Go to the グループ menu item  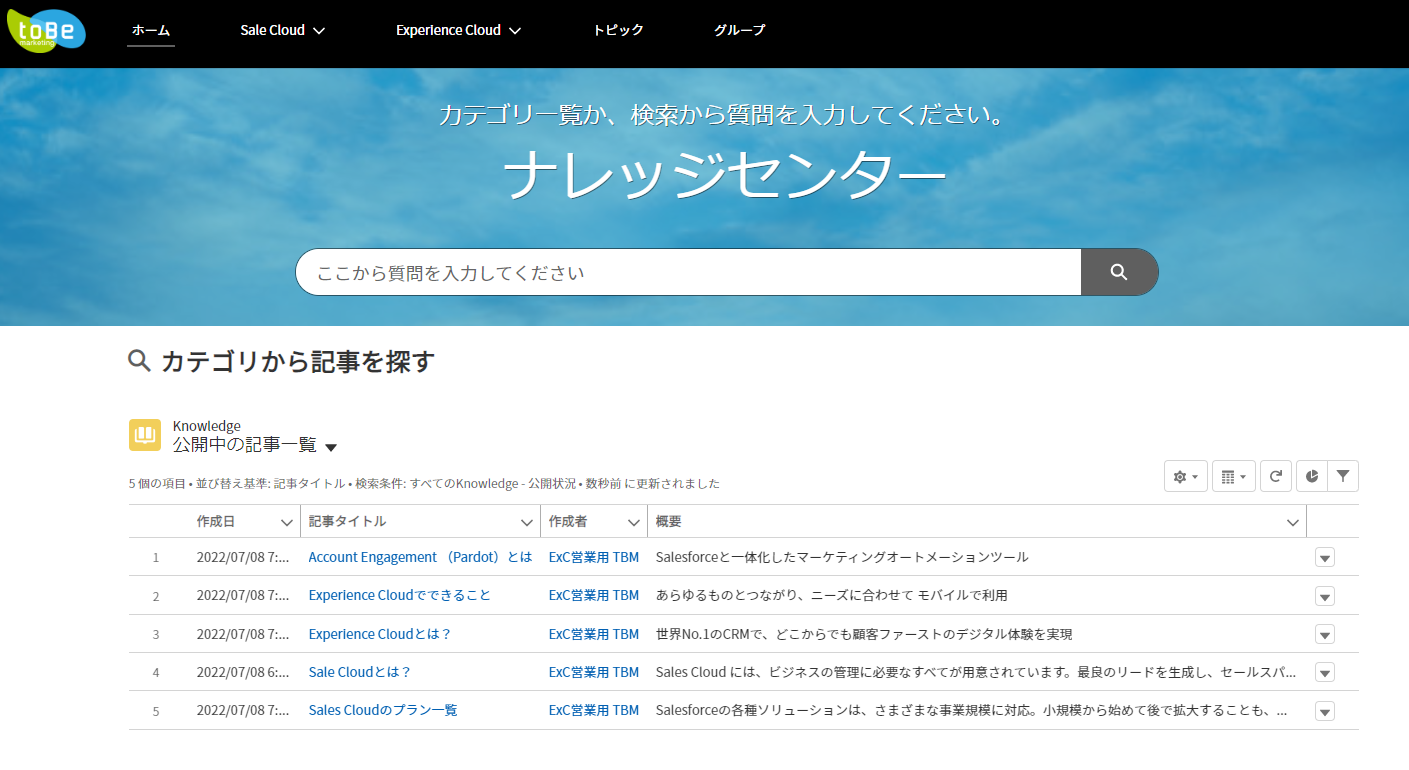pyautogui.click(x=740, y=30)
